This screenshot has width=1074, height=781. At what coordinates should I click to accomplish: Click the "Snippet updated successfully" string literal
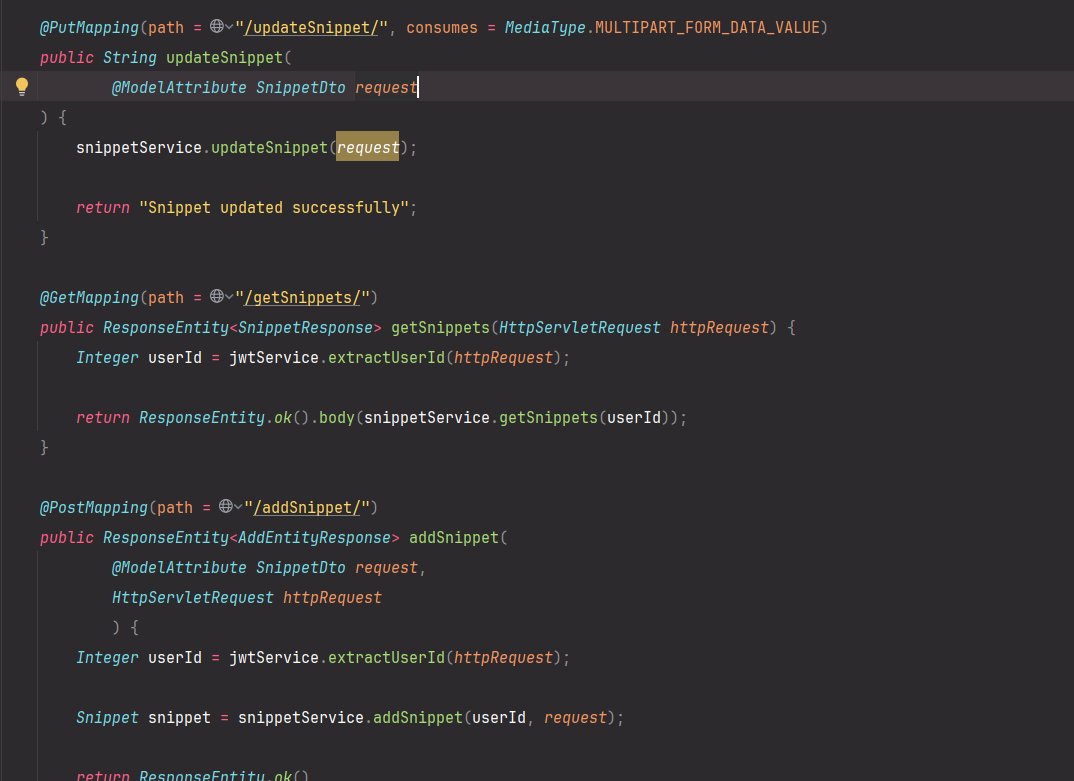[x=274, y=208]
